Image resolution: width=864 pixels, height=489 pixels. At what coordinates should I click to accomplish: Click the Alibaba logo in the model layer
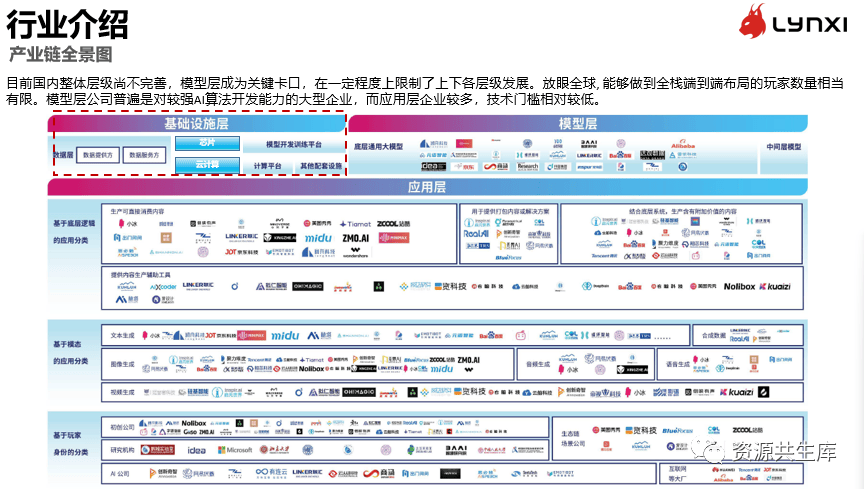coord(682,146)
